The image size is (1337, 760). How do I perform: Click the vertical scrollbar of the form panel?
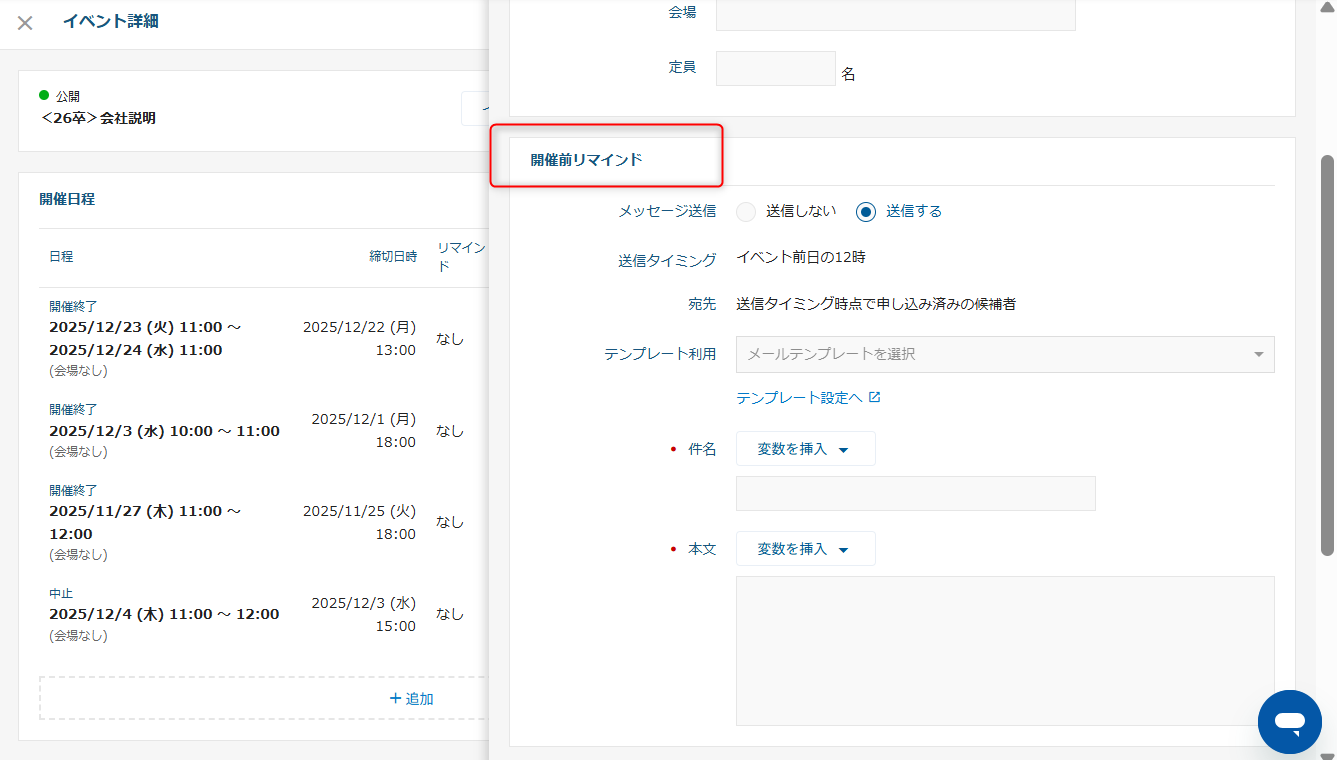pyautogui.click(x=1327, y=350)
